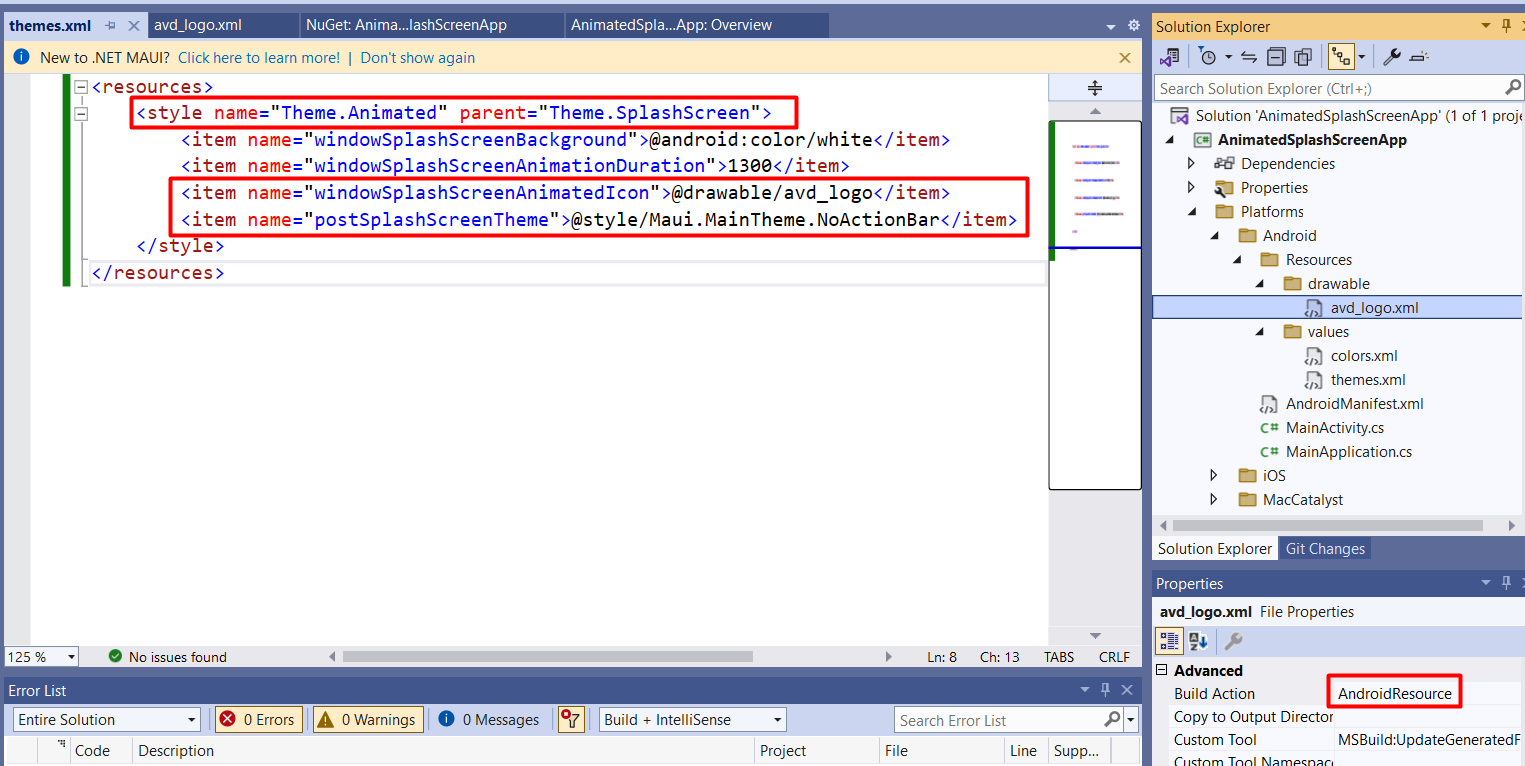Click the TABS indentation indicator
Image resolution: width=1525 pixels, height=766 pixels.
1058,657
